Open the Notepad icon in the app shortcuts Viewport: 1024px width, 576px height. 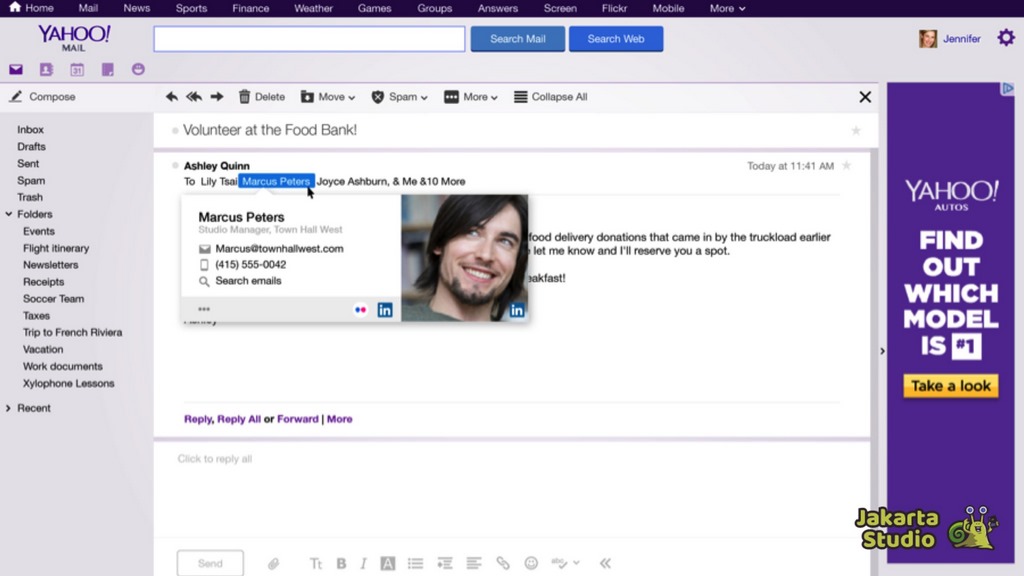(108, 69)
